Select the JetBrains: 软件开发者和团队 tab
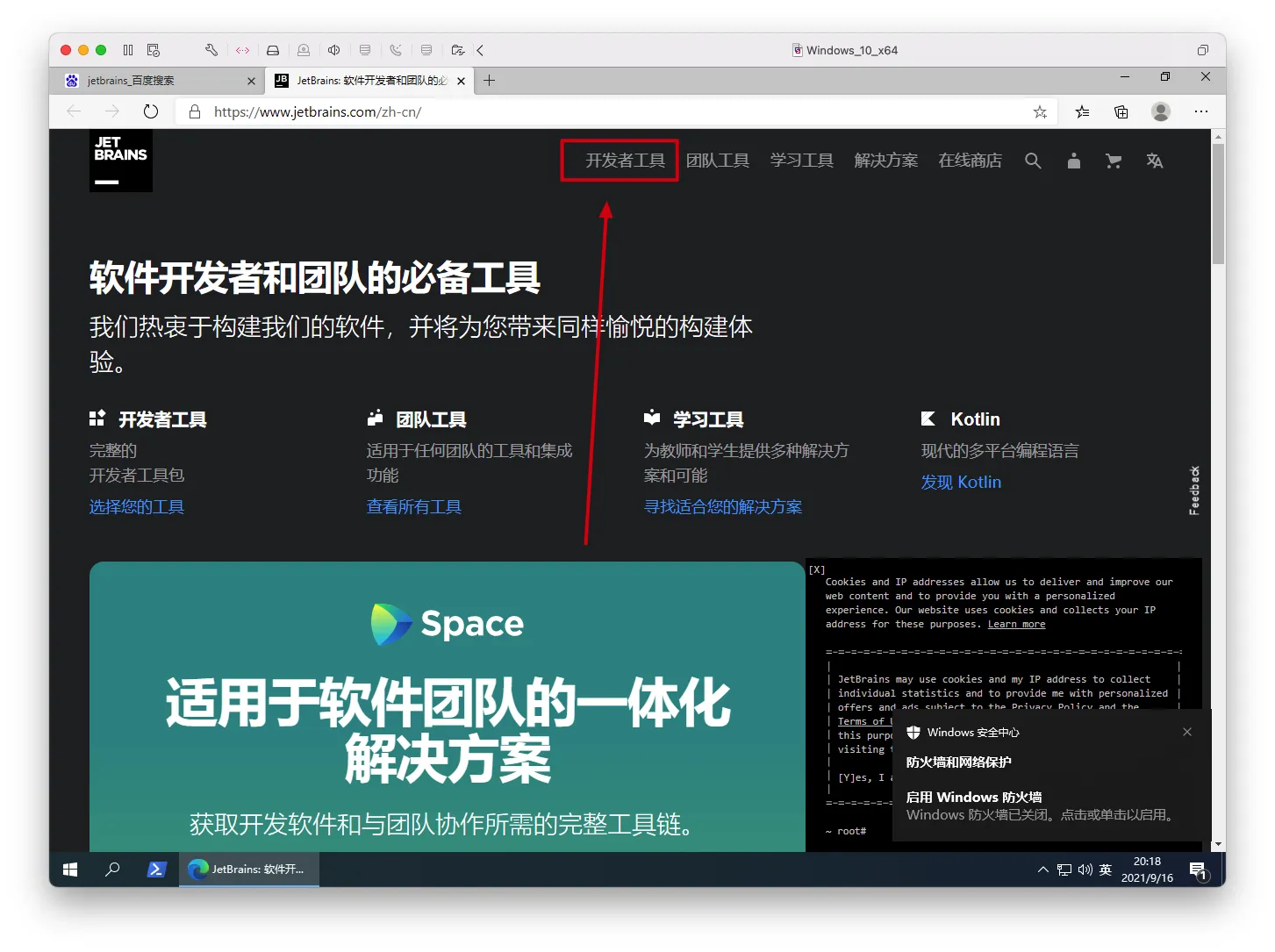Image resolution: width=1275 pixels, height=952 pixels. coord(369,81)
